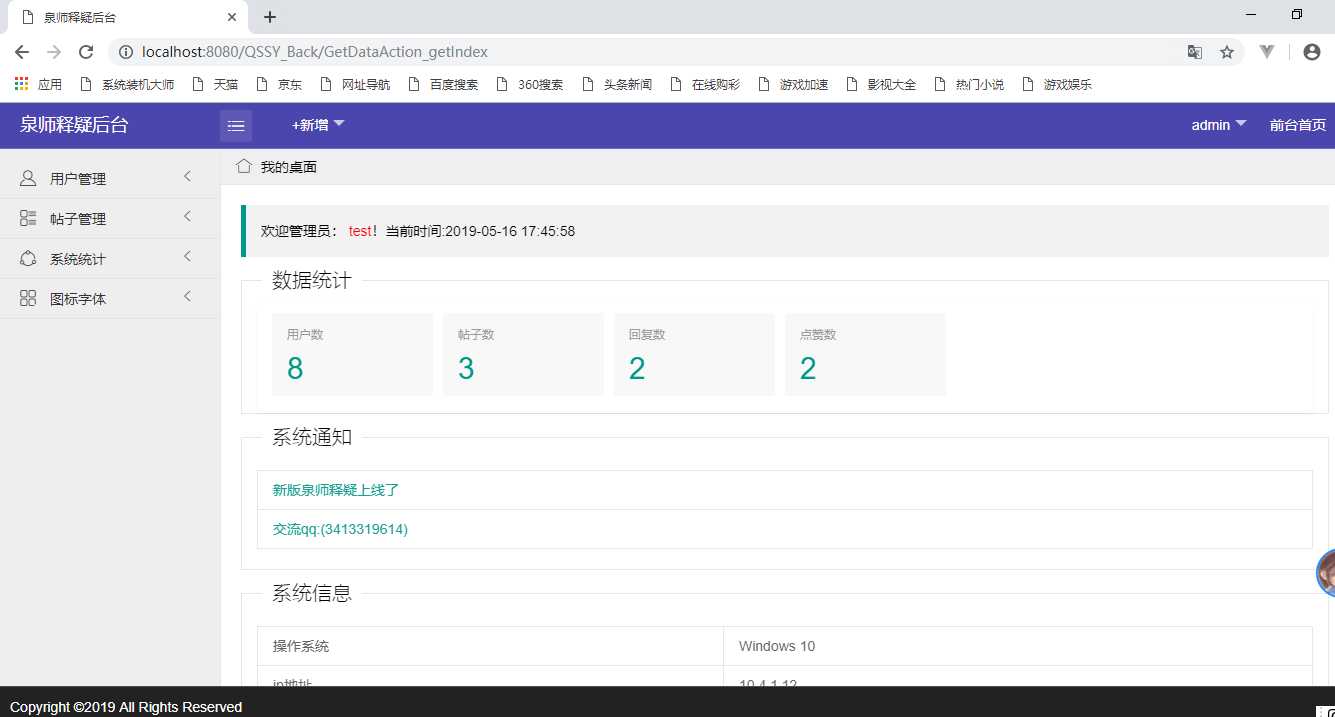Click the 点赞数 statistic card

tap(865, 354)
